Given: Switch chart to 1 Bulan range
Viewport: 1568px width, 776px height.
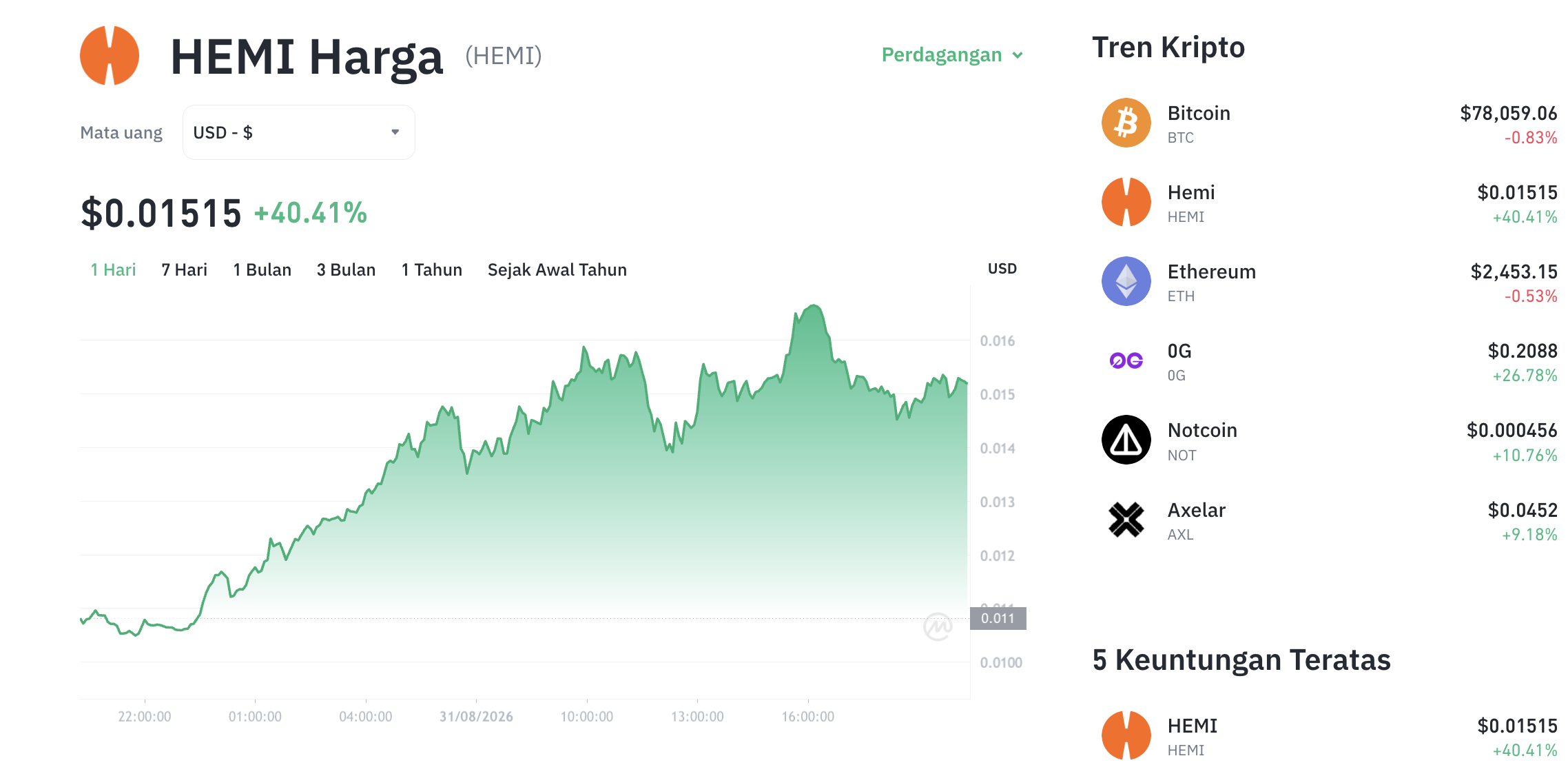Looking at the screenshot, I should [262, 269].
